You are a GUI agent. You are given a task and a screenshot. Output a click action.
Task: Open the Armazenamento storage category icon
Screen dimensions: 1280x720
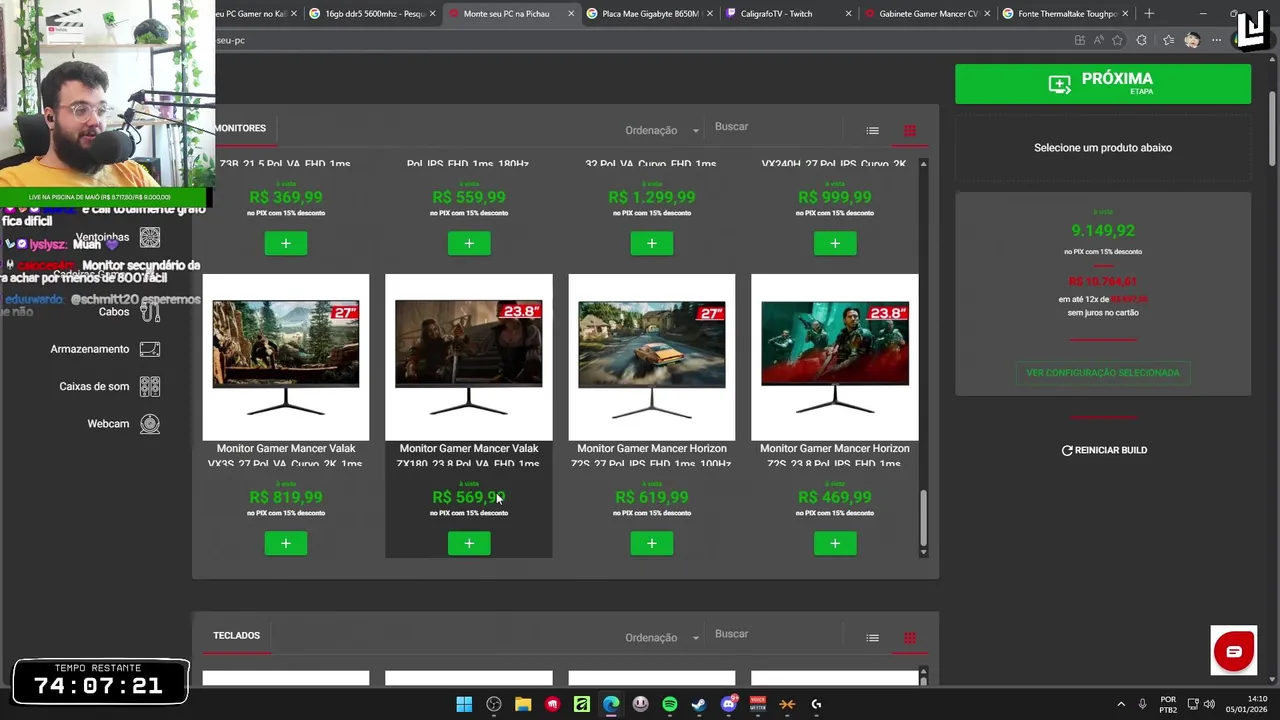(x=150, y=349)
